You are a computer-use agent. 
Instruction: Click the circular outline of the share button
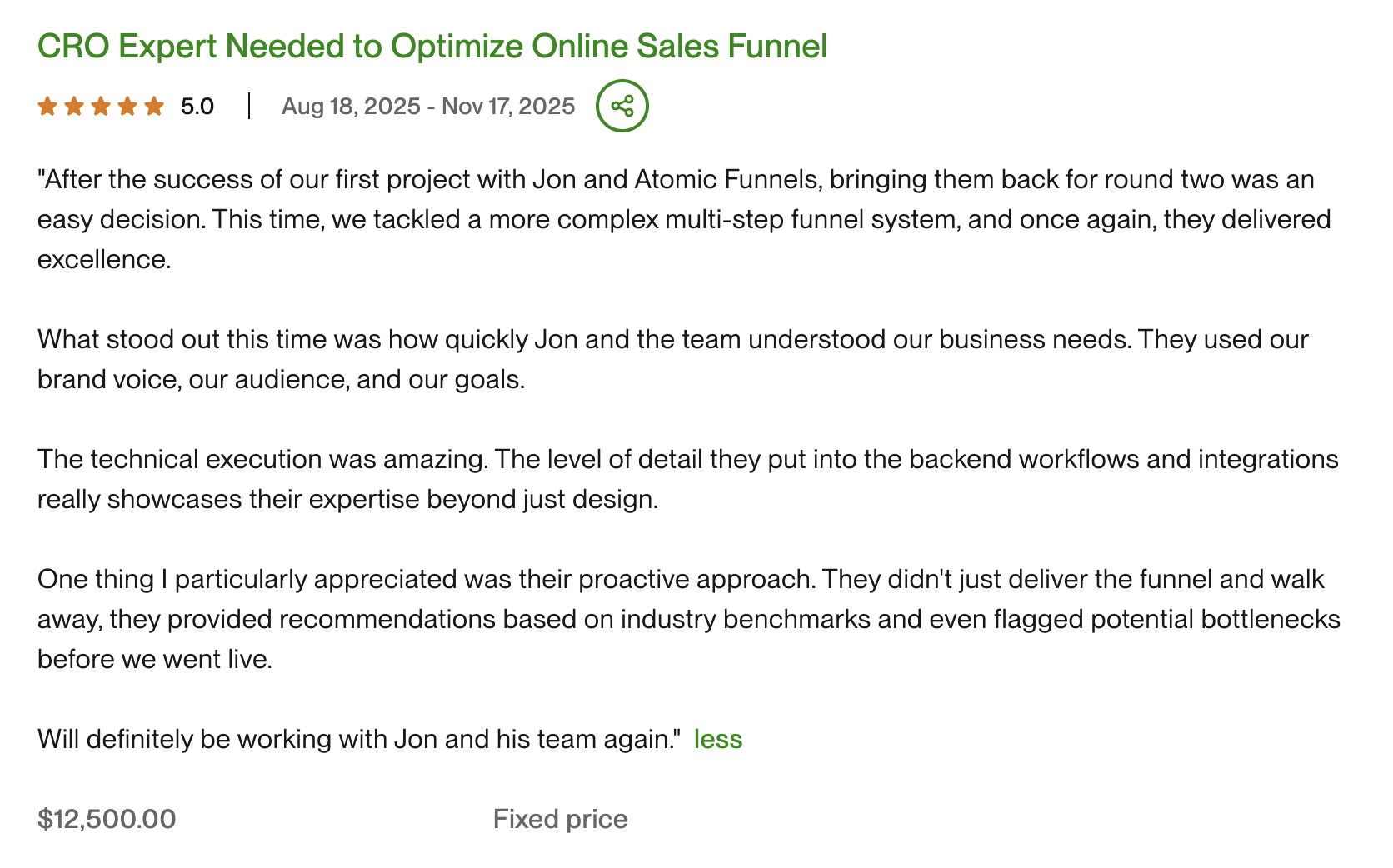pos(622,105)
